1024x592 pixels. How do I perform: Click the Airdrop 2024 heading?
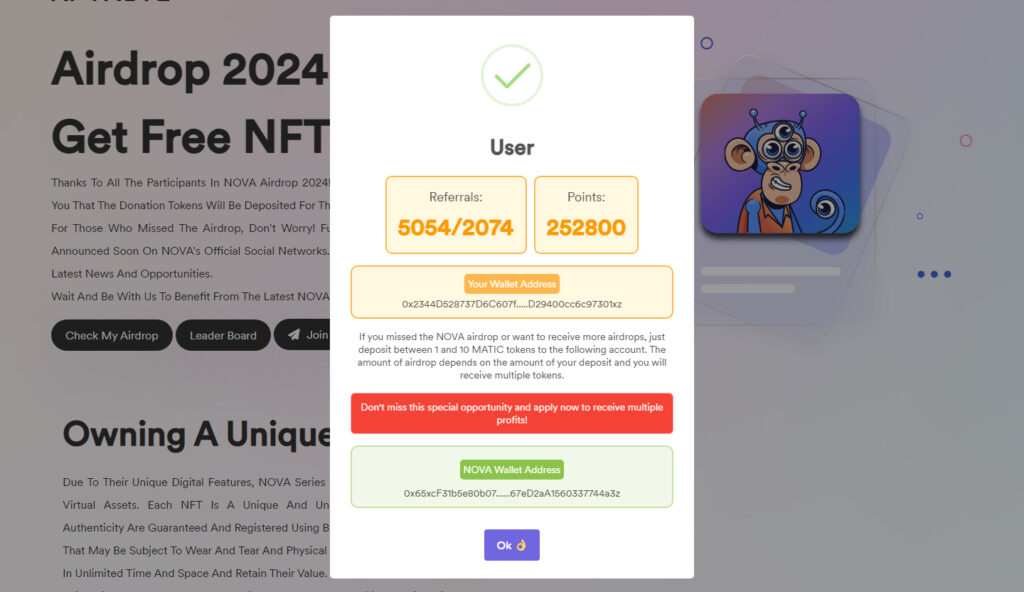pos(189,69)
